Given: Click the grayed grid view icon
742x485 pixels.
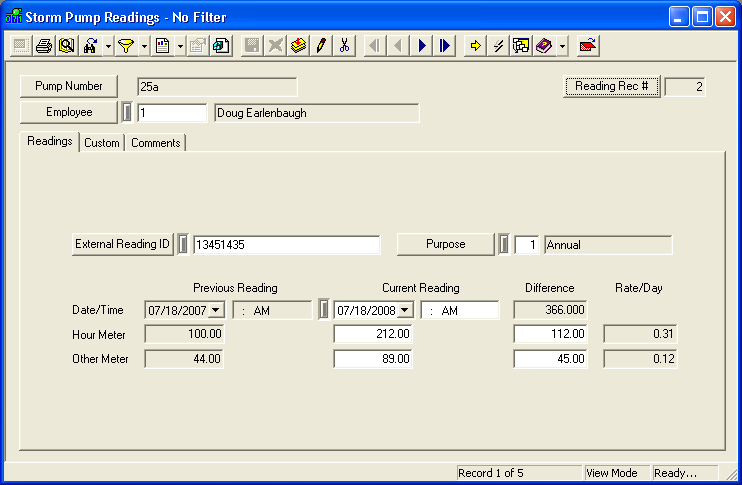Looking at the screenshot, I should (x=21, y=46).
